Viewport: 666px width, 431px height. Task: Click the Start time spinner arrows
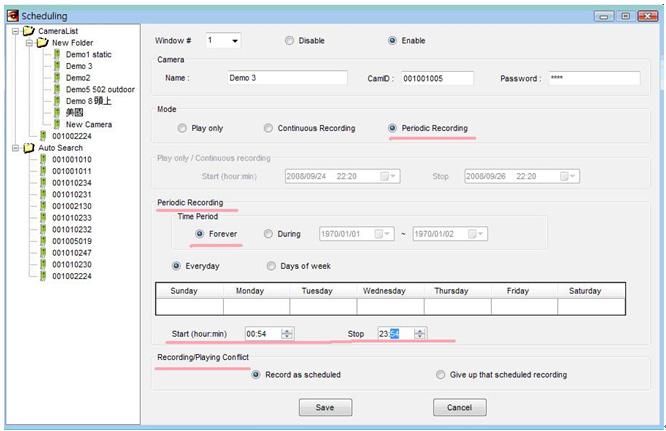point(288,333)
